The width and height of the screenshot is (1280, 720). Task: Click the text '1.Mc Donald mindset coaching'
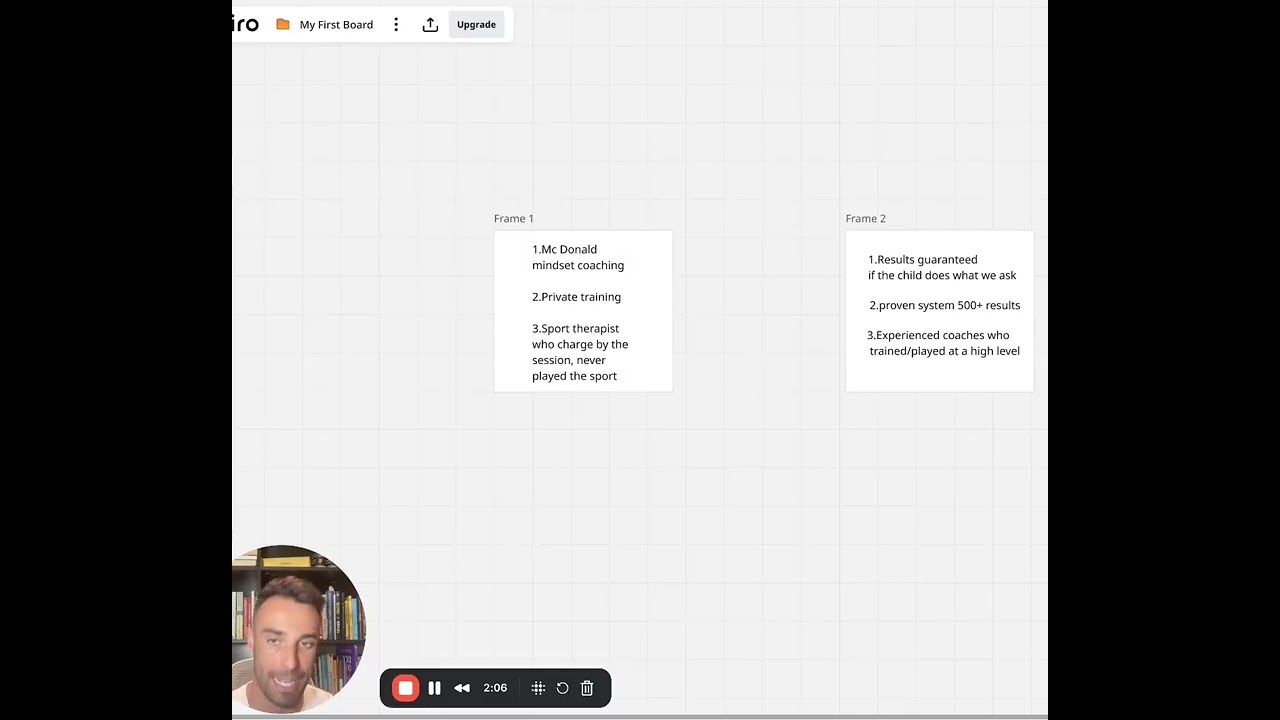pyautogui.click(x=578, y=257)
